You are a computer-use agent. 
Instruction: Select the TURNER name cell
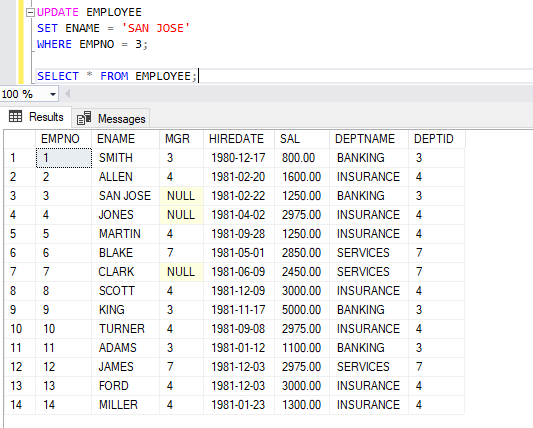coord(125,329)
